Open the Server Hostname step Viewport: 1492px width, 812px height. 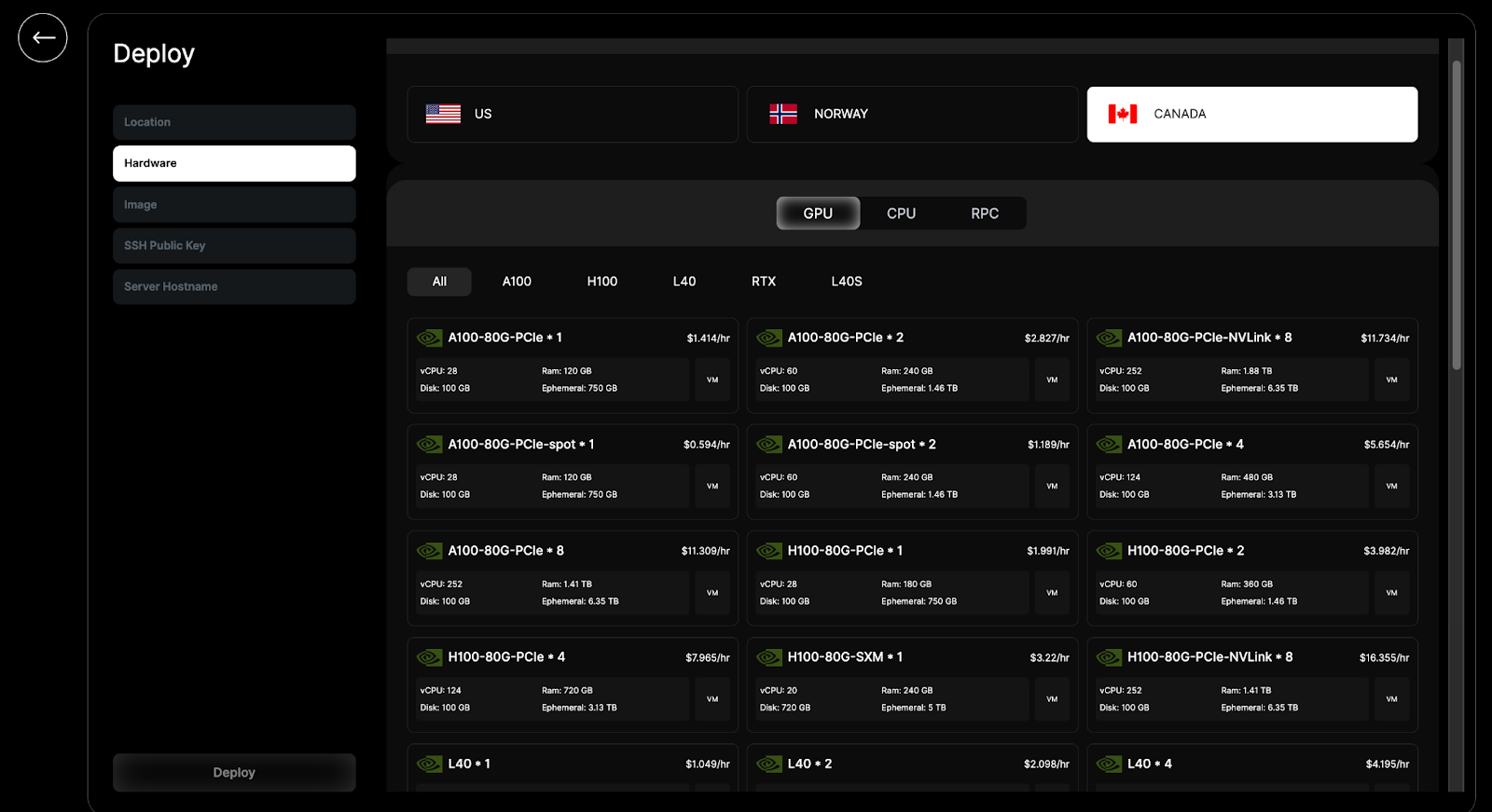coord(234,286)
